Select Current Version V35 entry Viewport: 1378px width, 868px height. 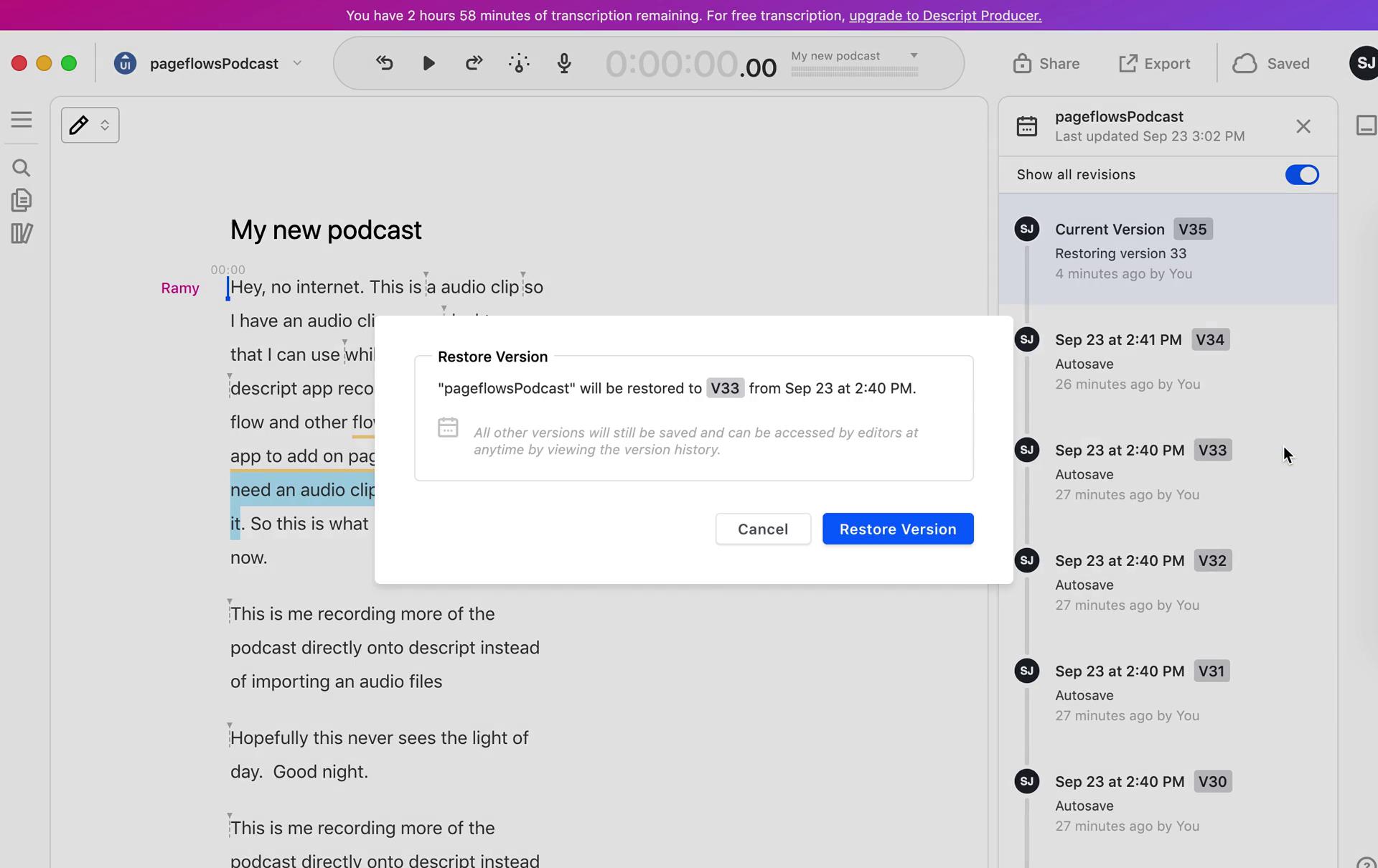[1168, 250]
